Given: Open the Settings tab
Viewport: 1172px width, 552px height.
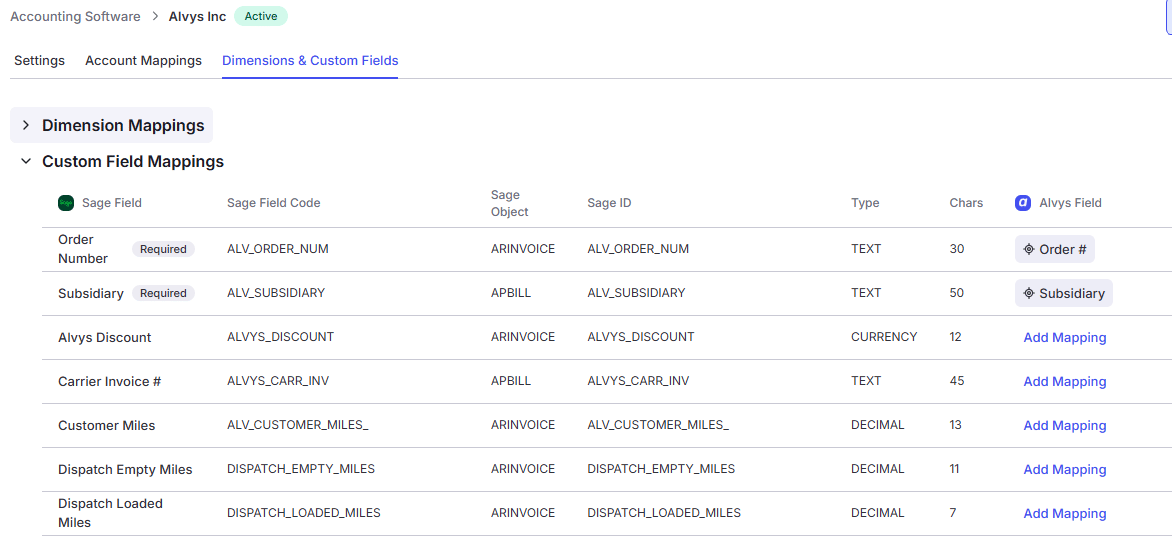Looking at the screenshot, I should coord(40,61).
